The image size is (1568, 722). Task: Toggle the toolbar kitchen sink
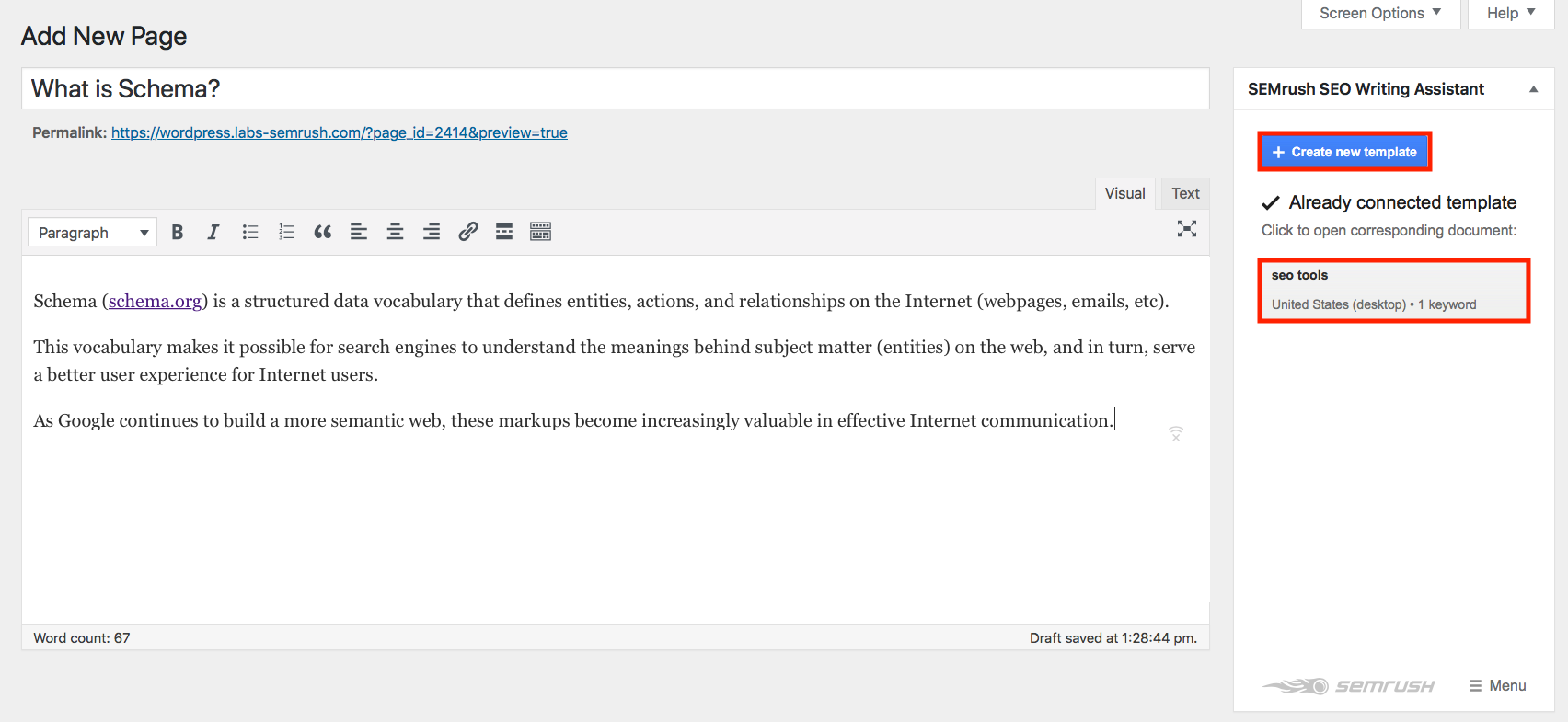pyautogui.click(x=541, y=232)
